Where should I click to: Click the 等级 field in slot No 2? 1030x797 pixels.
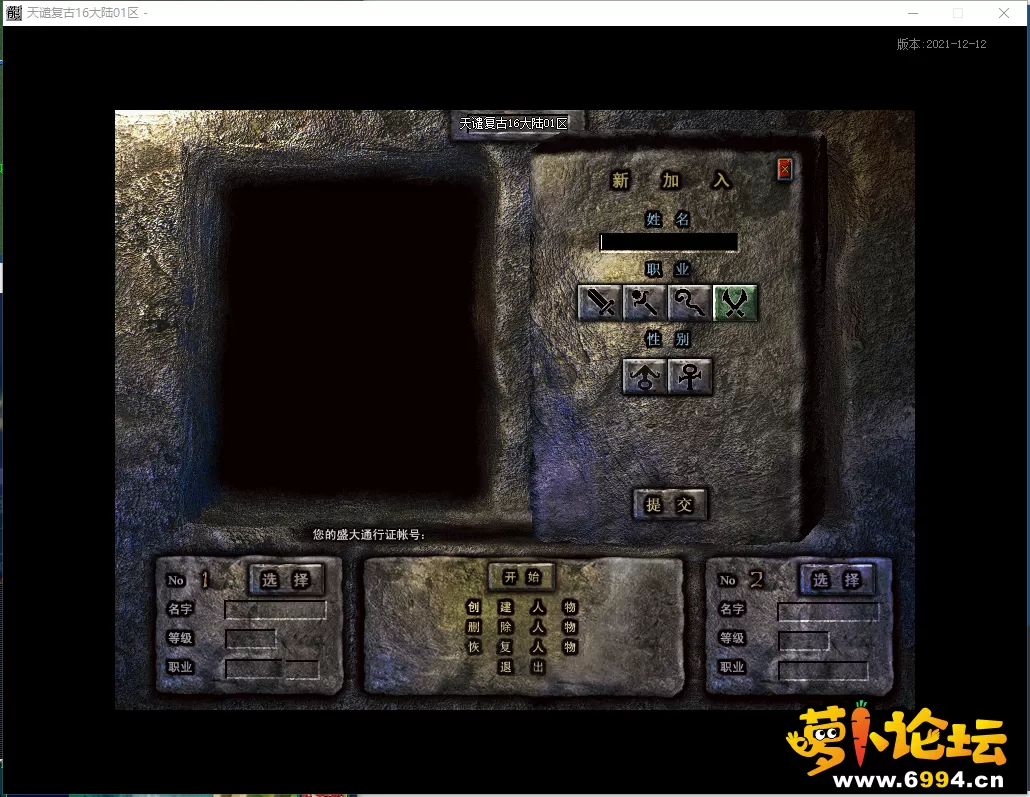pyautogui.click(x=803, y=641)
